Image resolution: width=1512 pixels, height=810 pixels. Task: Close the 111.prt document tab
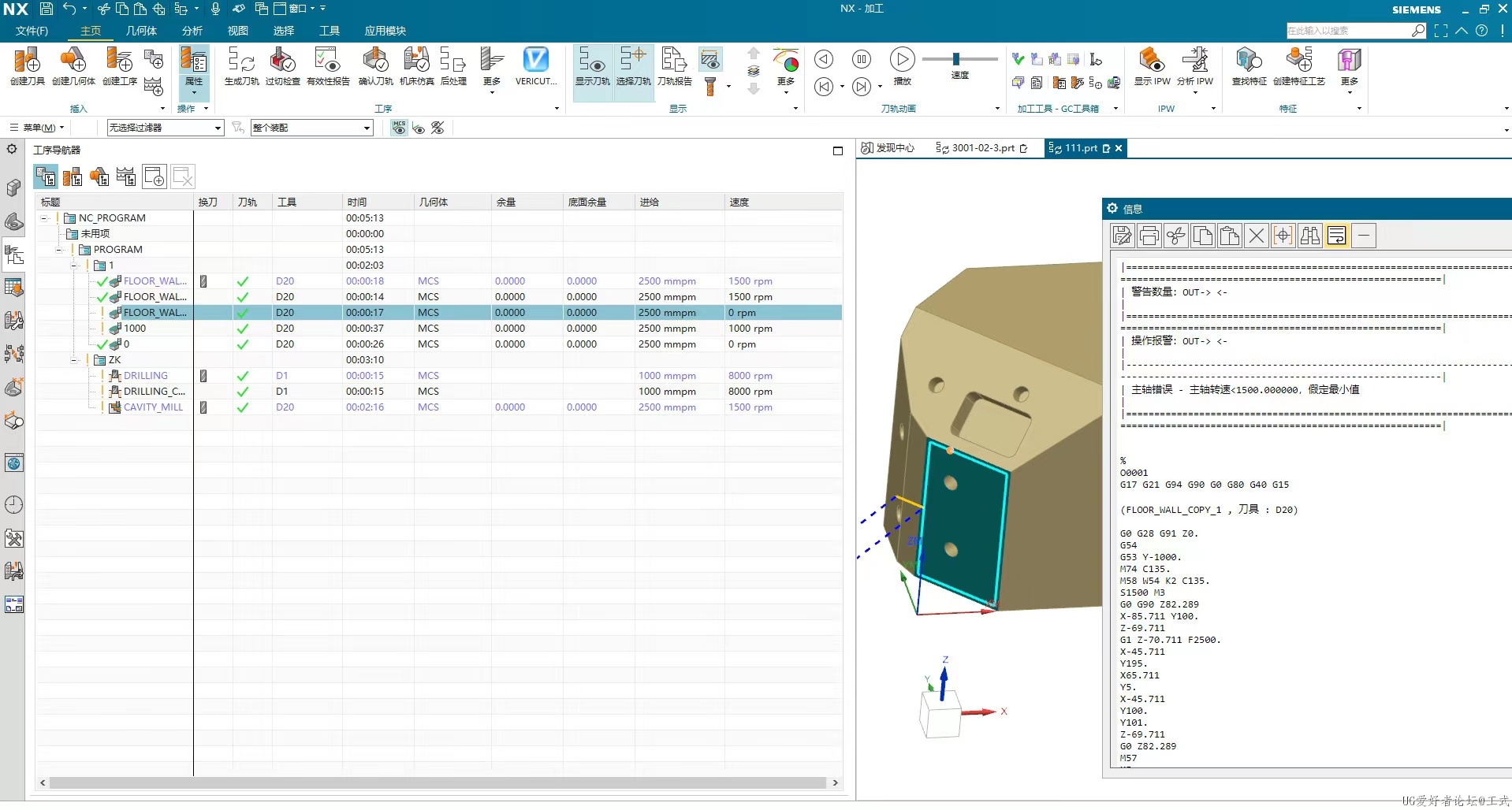tap(1119, 148)
